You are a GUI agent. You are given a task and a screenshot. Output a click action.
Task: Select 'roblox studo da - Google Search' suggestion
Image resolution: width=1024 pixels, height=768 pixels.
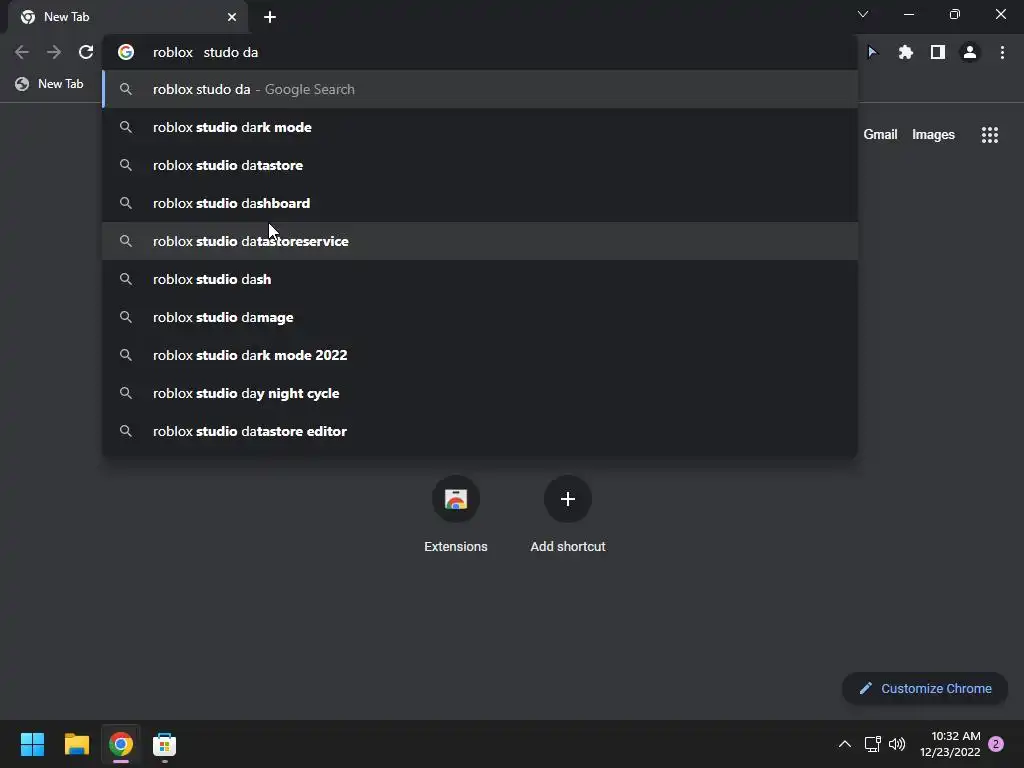(480, 89)
